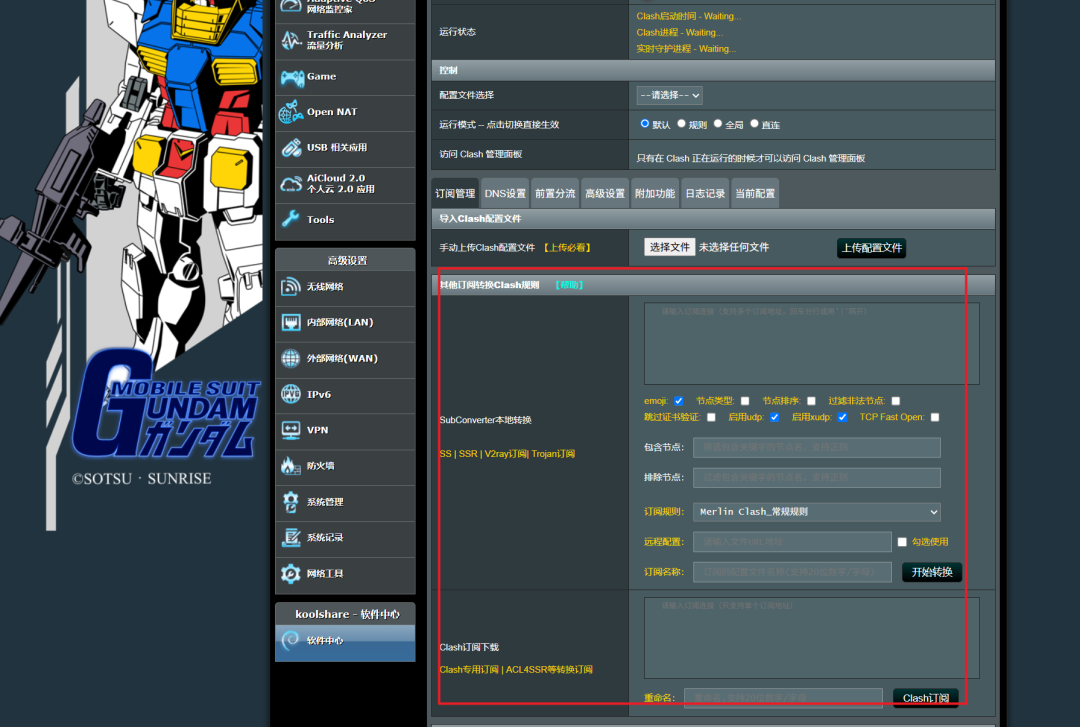Open the Traffic Analyzer icon in sidebar
This screenshot has width=1080, height=727.
coord(291,41)
